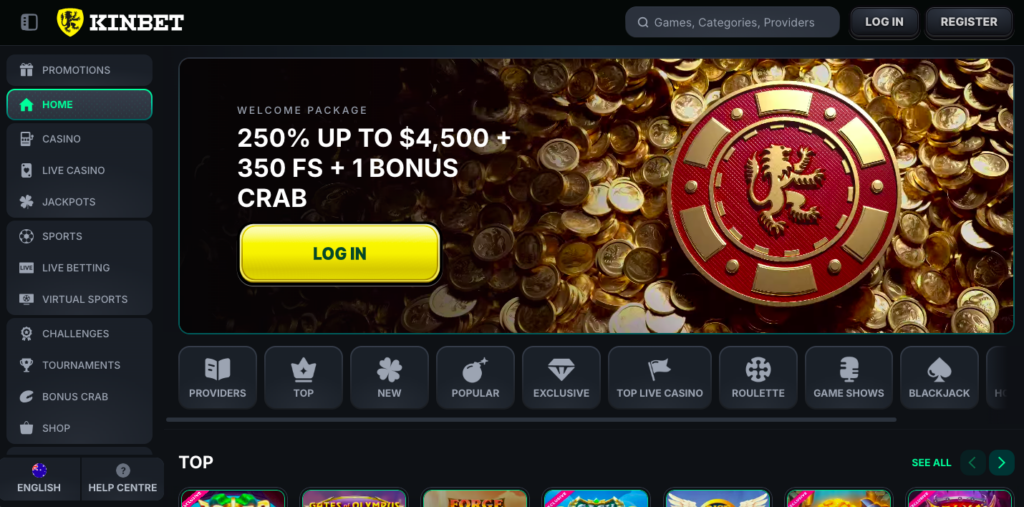Open the Exclusive diamond category
This screenshot has height=507, width=1024.
pos(561,378)
